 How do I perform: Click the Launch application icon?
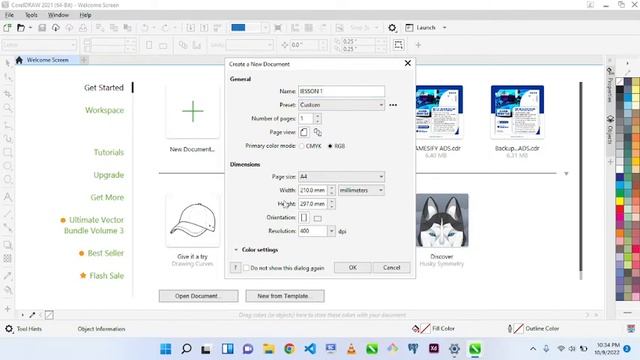click(409, 28)
